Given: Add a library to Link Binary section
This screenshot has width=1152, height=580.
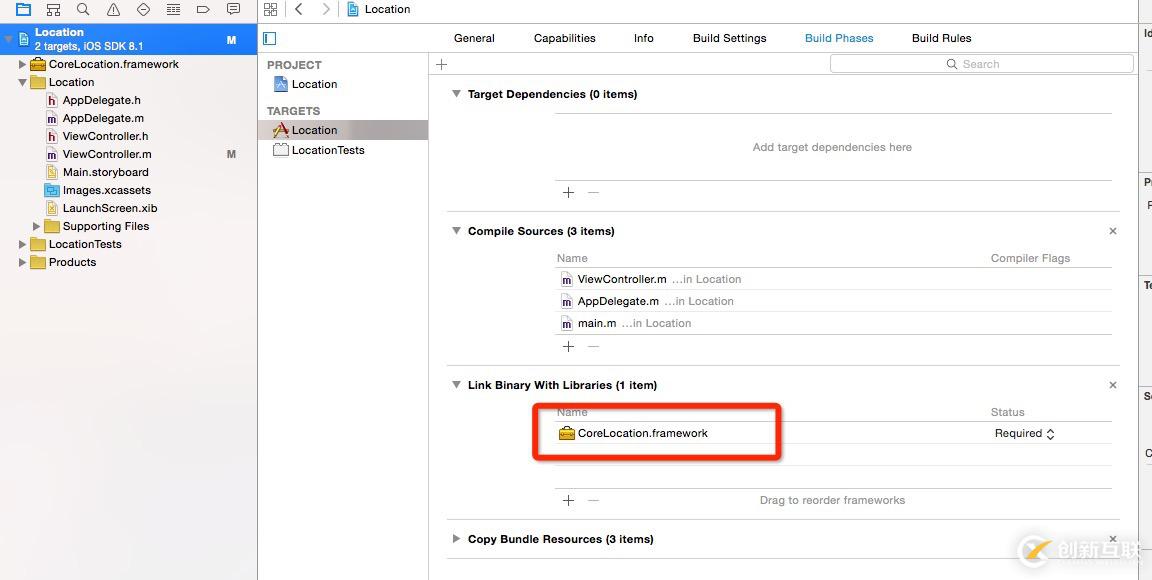Looking at the screenshot, I should (x=568, y=500).
